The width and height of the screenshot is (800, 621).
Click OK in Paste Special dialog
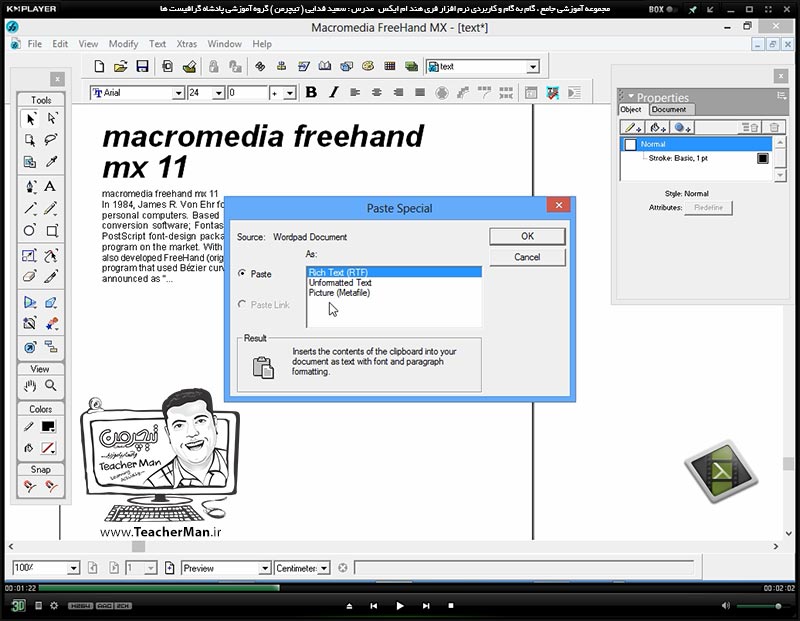tap(528, 236)
